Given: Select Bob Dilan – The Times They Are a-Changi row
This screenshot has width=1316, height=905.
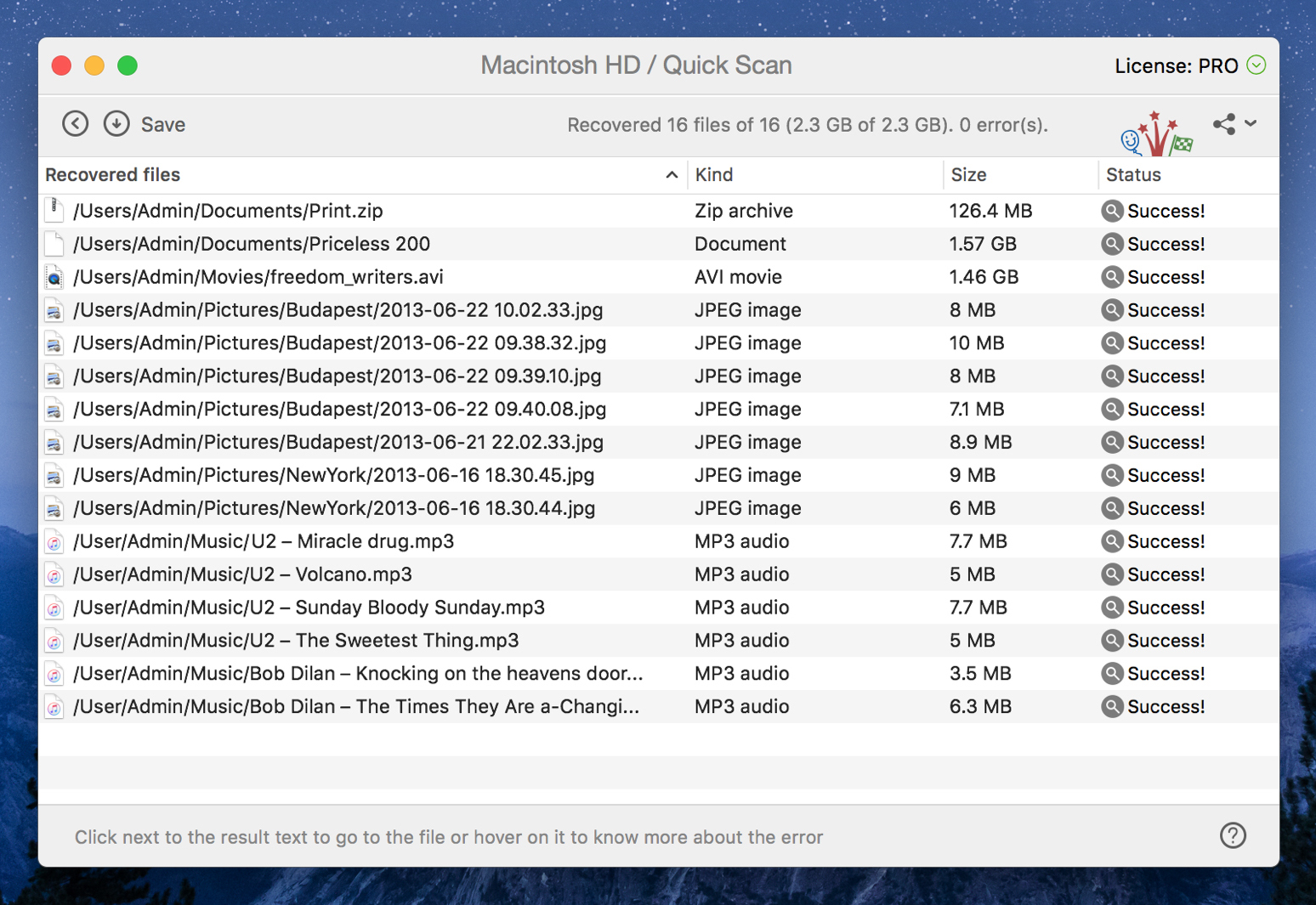Looking at the screenshot, I should click(x=659, y=706).
